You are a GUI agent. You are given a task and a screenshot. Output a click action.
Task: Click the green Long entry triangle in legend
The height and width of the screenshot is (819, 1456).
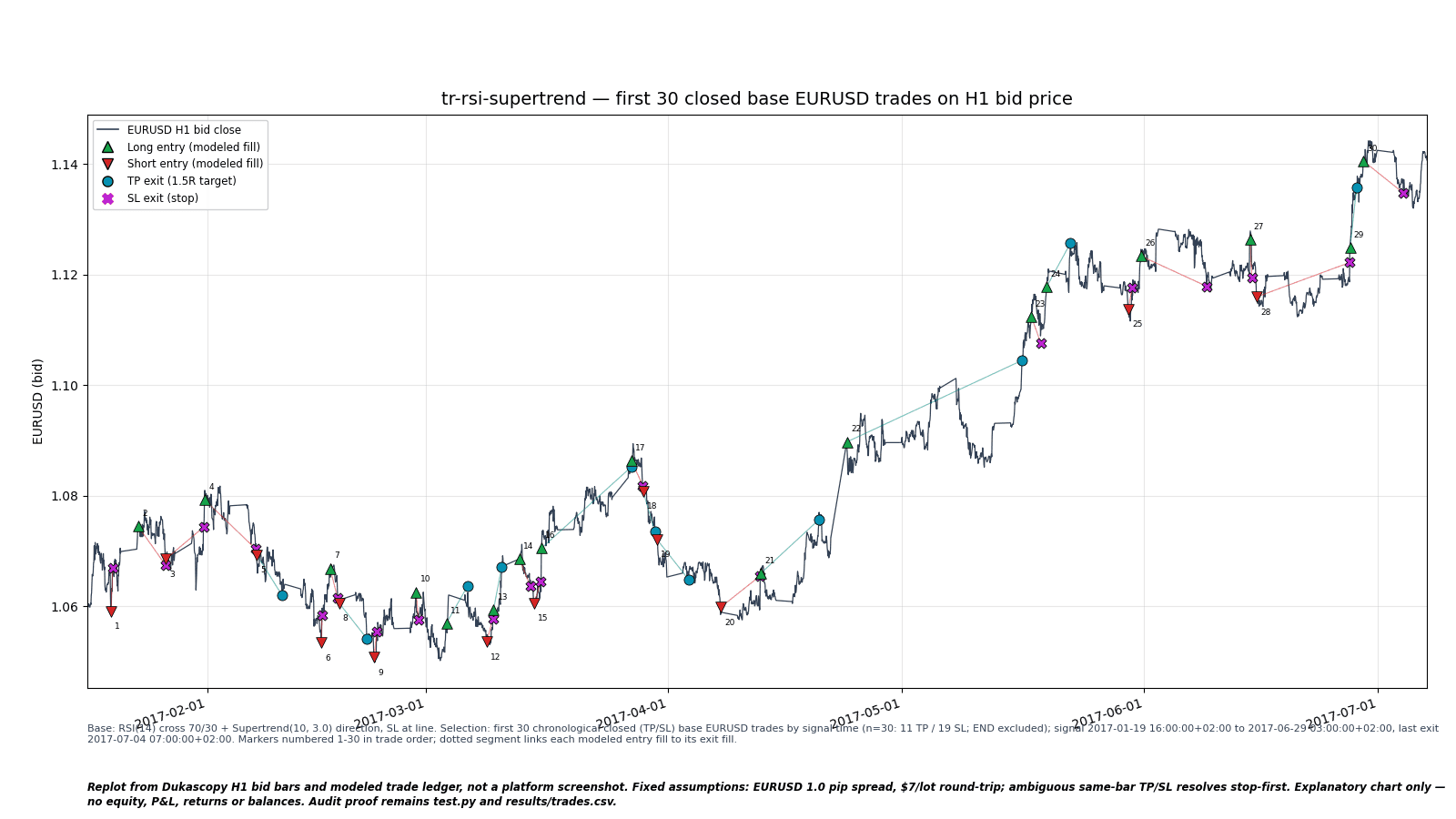pyautogui.click(x=107, y=147)
